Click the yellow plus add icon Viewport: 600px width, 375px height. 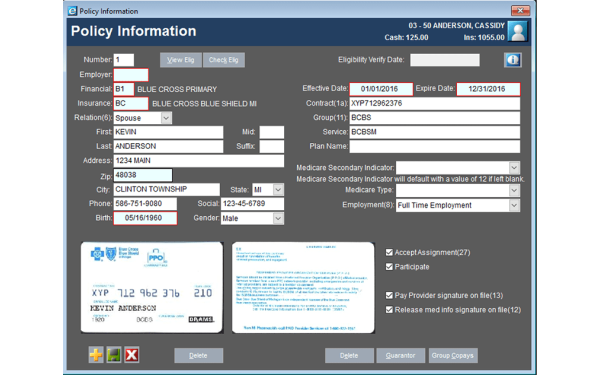pyautogui.click(x=96, y=355)
